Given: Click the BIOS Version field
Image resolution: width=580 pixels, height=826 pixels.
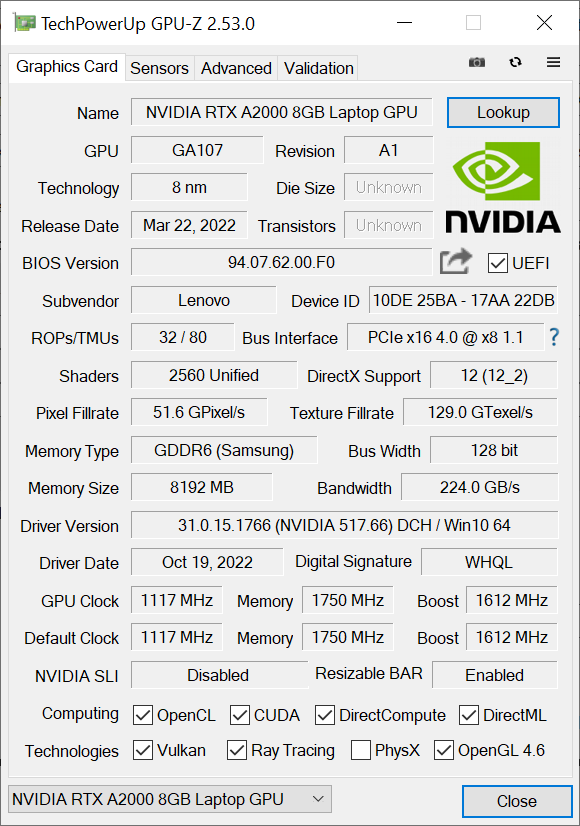Looking at the screenshot, I should [x=281, y=262].
